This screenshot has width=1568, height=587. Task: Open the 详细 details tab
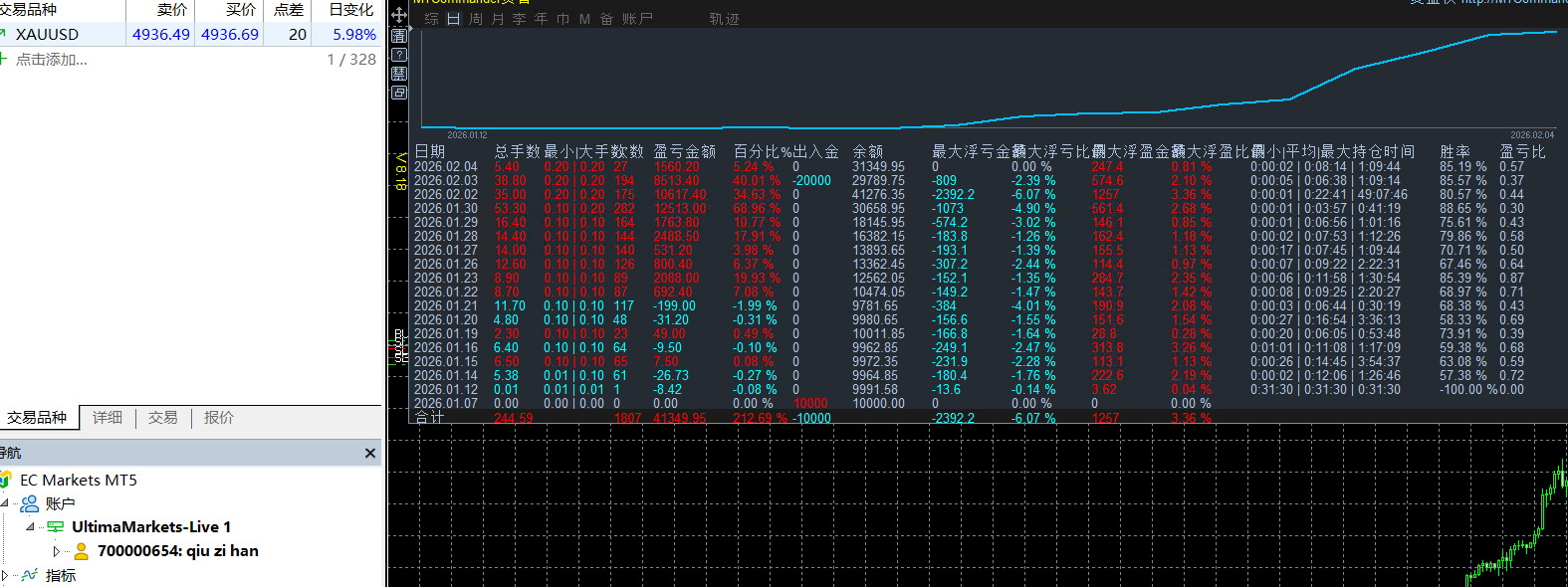pyautogui.click(x=108, y=418)
